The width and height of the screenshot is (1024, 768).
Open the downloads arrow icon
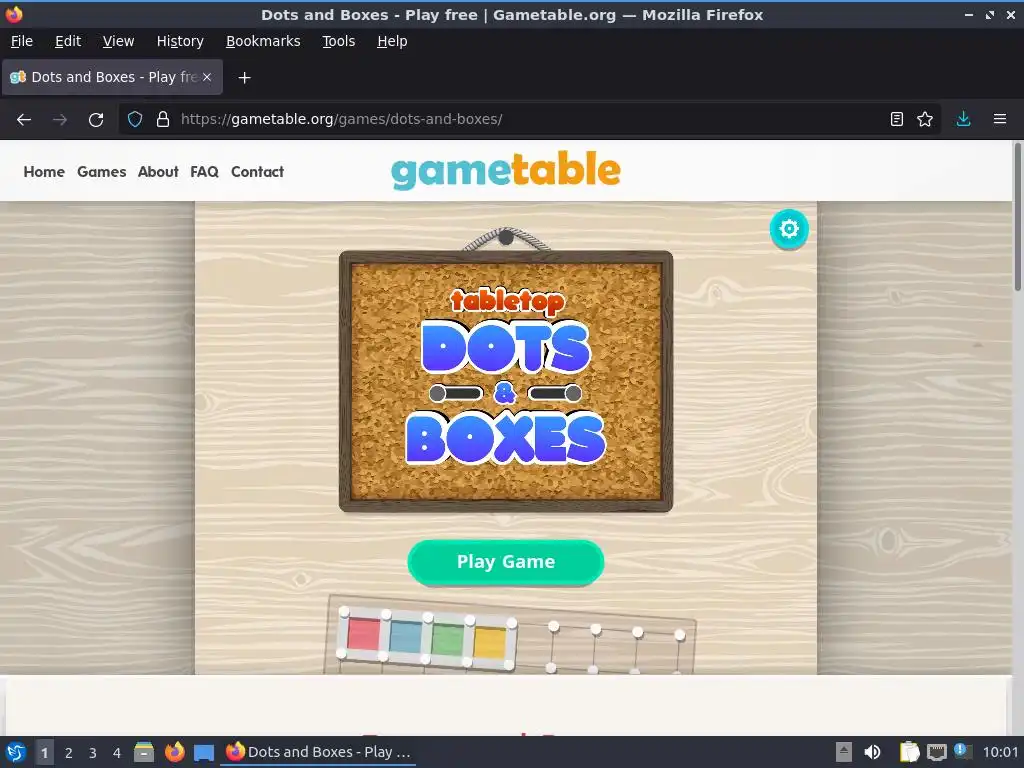click(963, 120)
